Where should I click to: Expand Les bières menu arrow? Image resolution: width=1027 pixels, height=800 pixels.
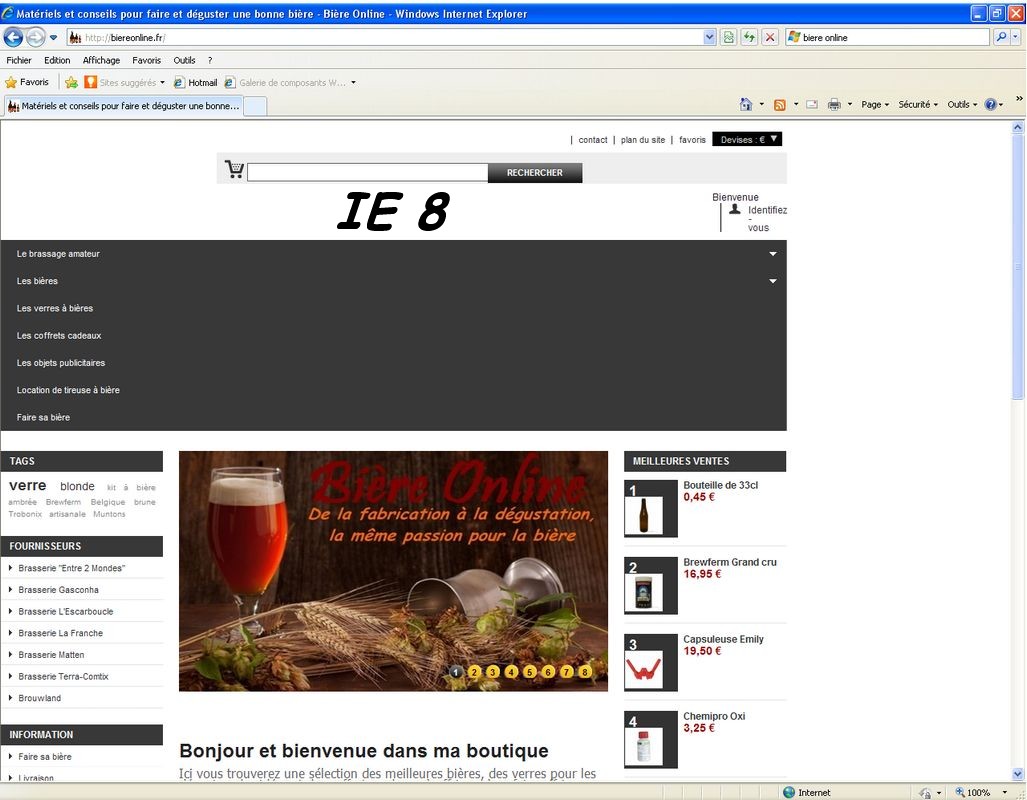tap(773, 281)
